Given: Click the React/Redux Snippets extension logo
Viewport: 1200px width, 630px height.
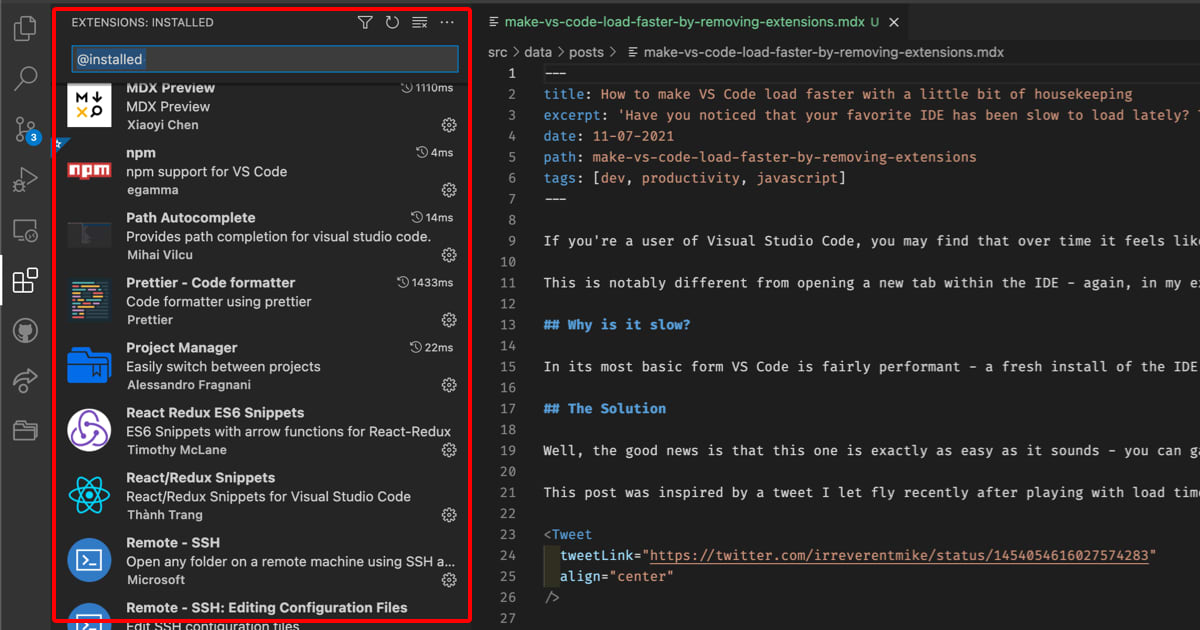Looking at the screenshot, I should coord(89,495).
